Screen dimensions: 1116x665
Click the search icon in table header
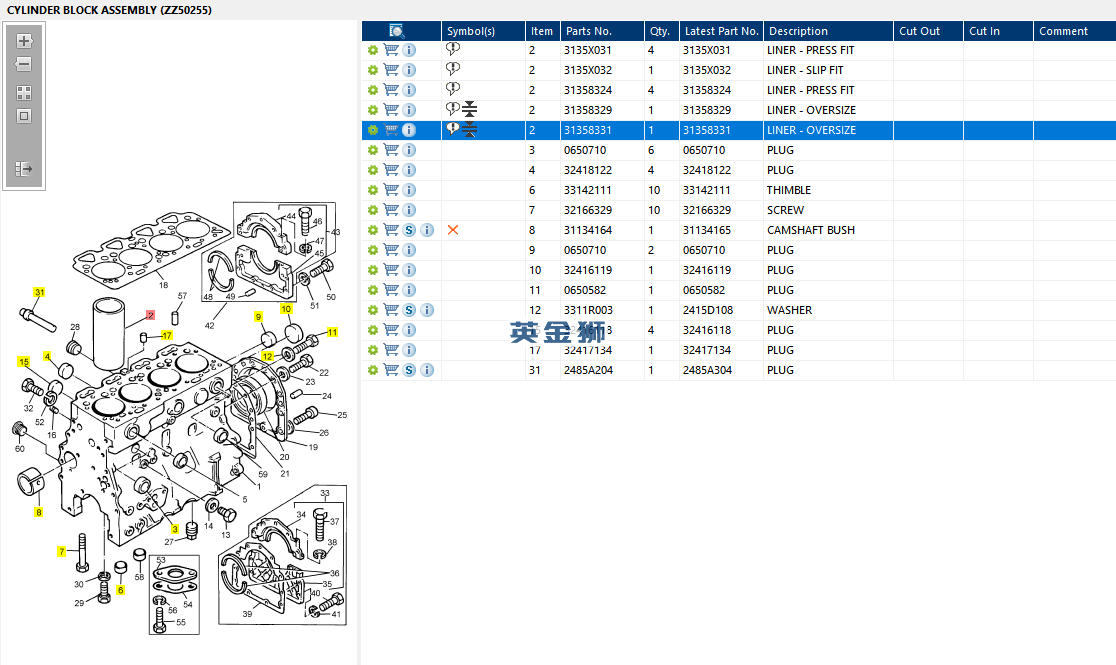(397, 31)
